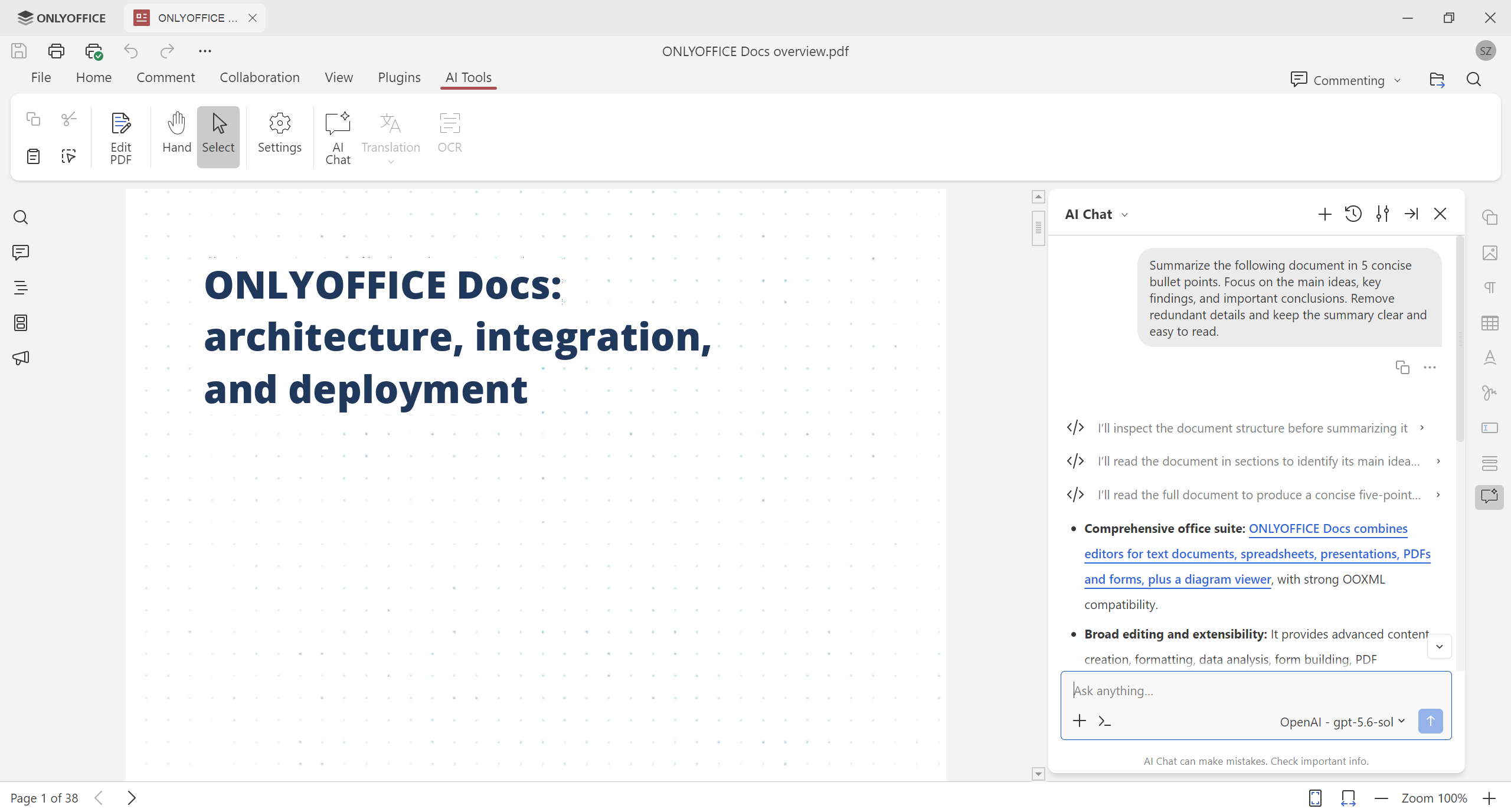
Task: Click the document vertical scrollbar thumb
Action: coord(1039,228)
